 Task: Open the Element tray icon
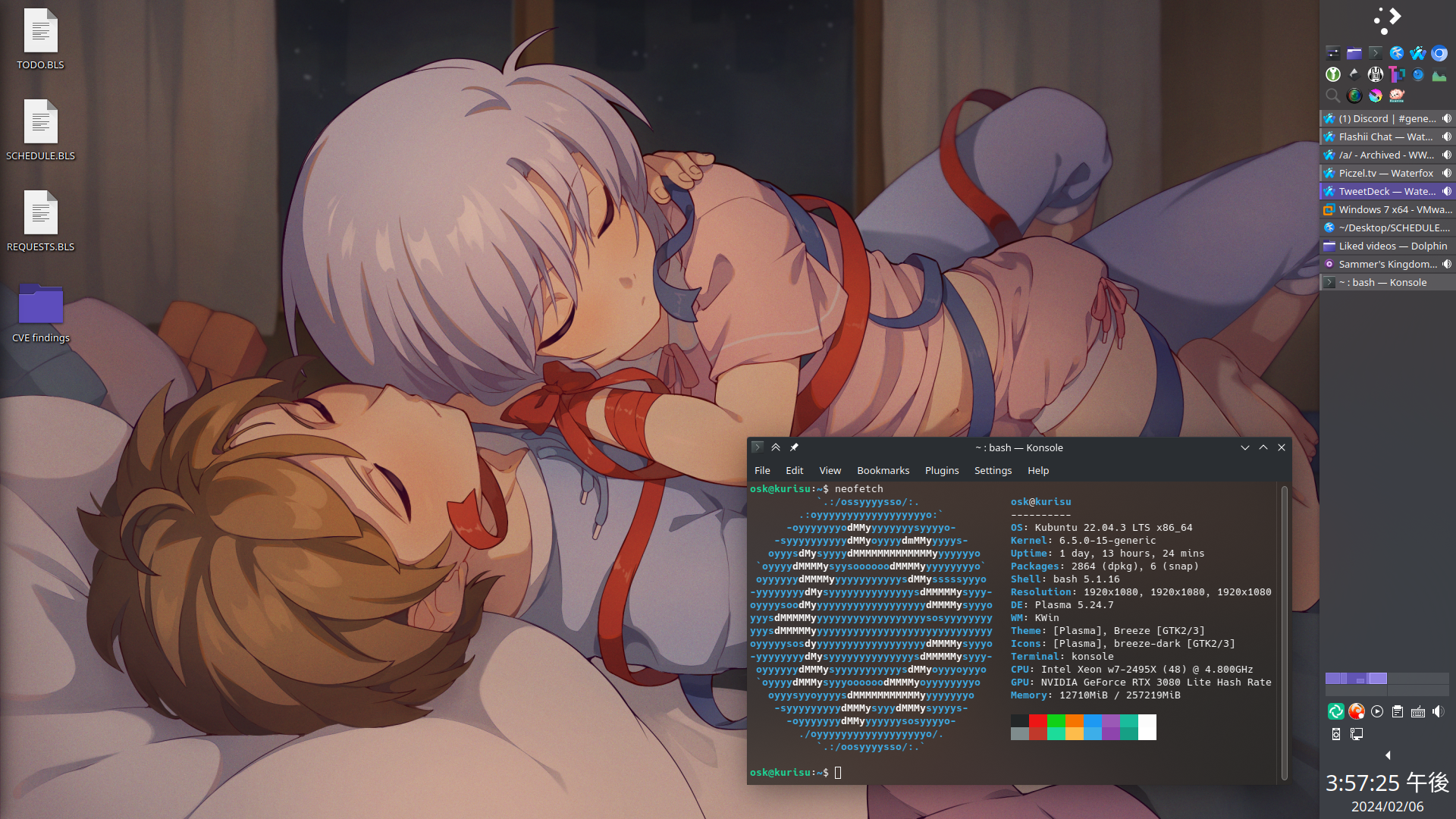1336,711
